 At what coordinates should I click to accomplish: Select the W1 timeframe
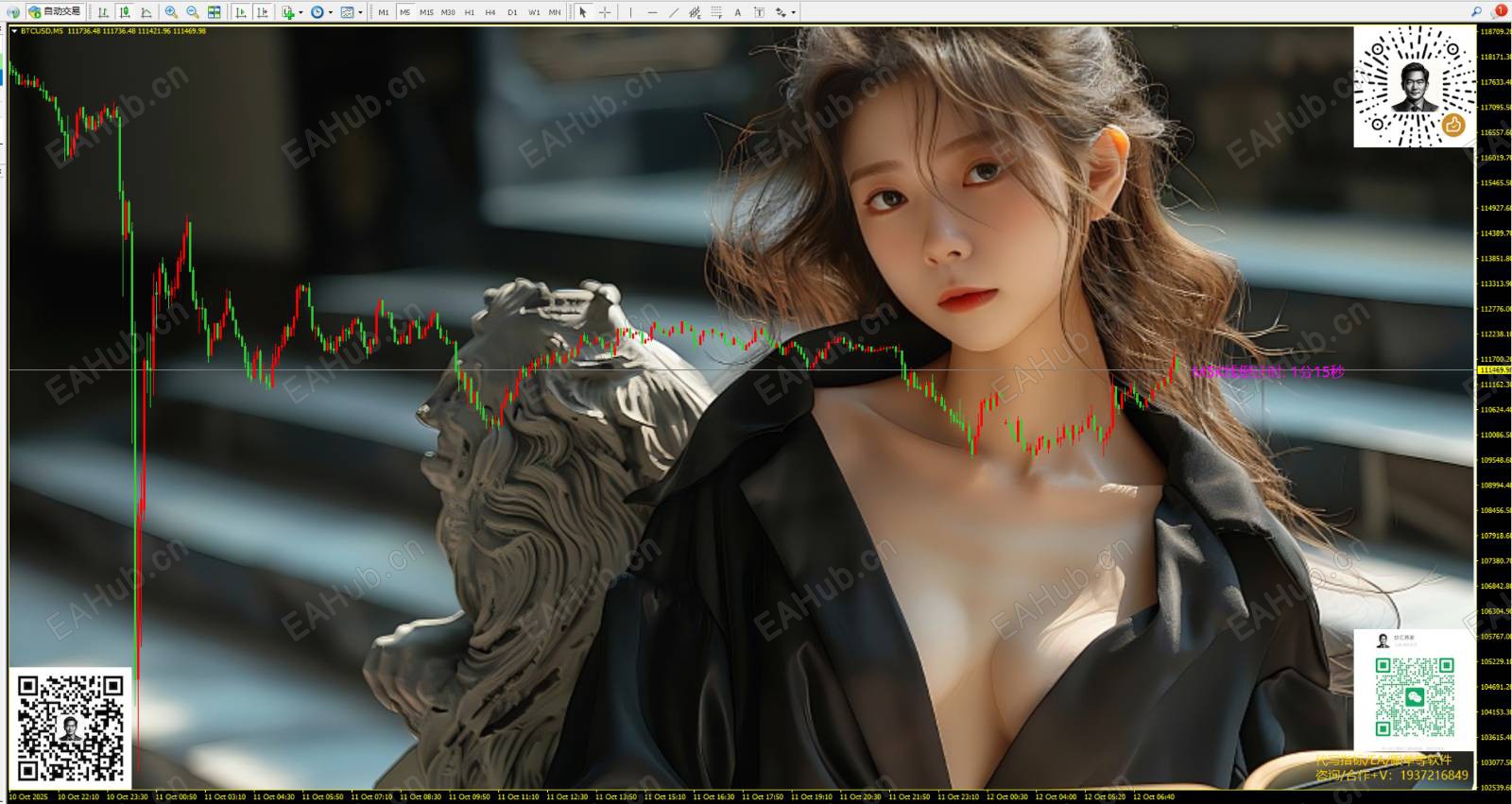pyautogui.click(x=534, y=12)
